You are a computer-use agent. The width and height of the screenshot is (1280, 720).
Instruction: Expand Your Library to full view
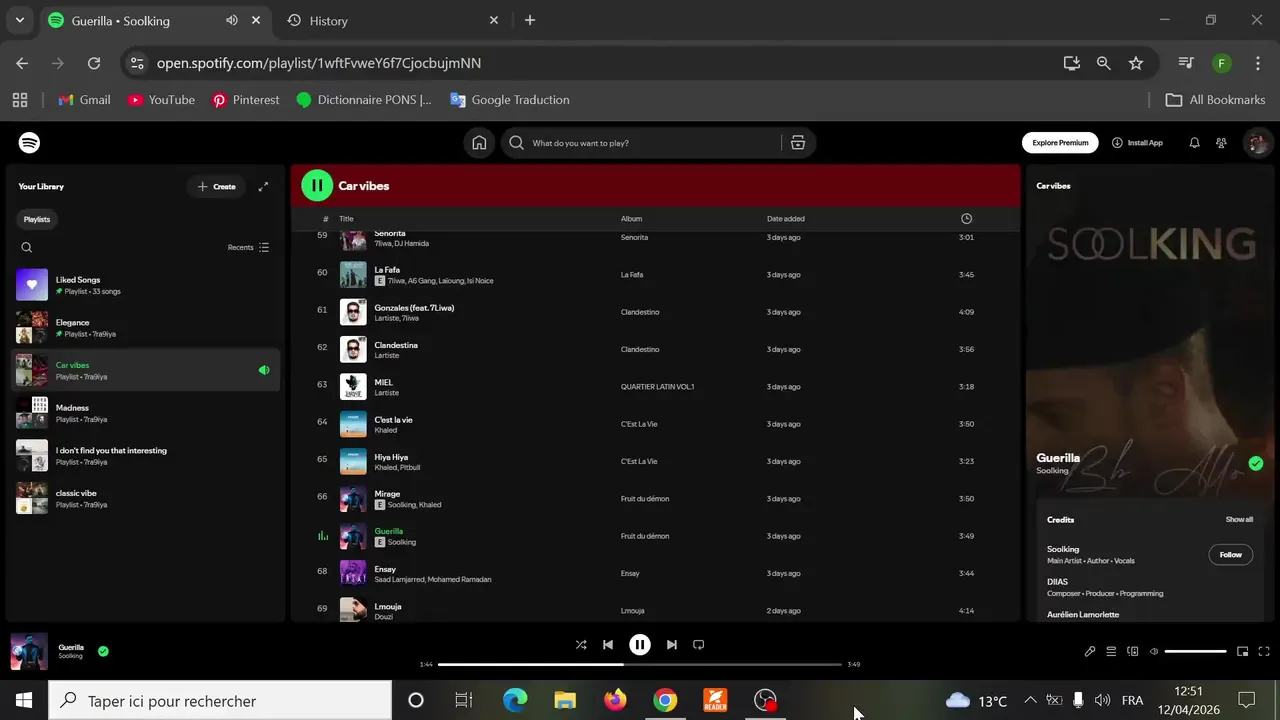click(x=263, y=187)
